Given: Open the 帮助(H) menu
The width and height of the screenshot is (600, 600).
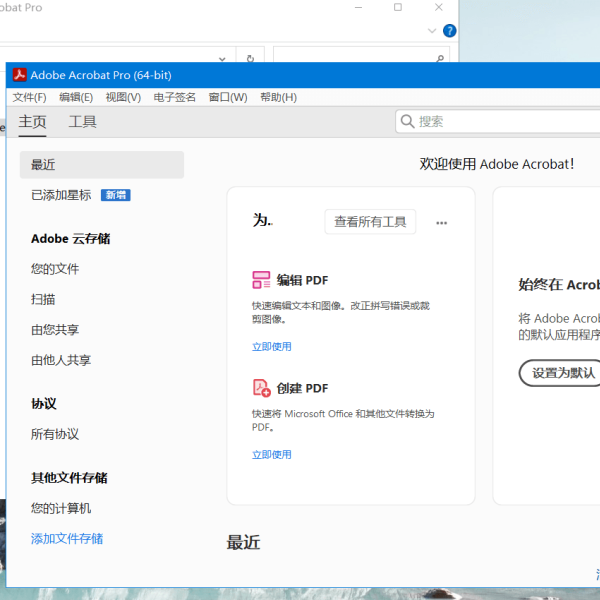Looking at the screenshot, I should (x=279, y=97).
